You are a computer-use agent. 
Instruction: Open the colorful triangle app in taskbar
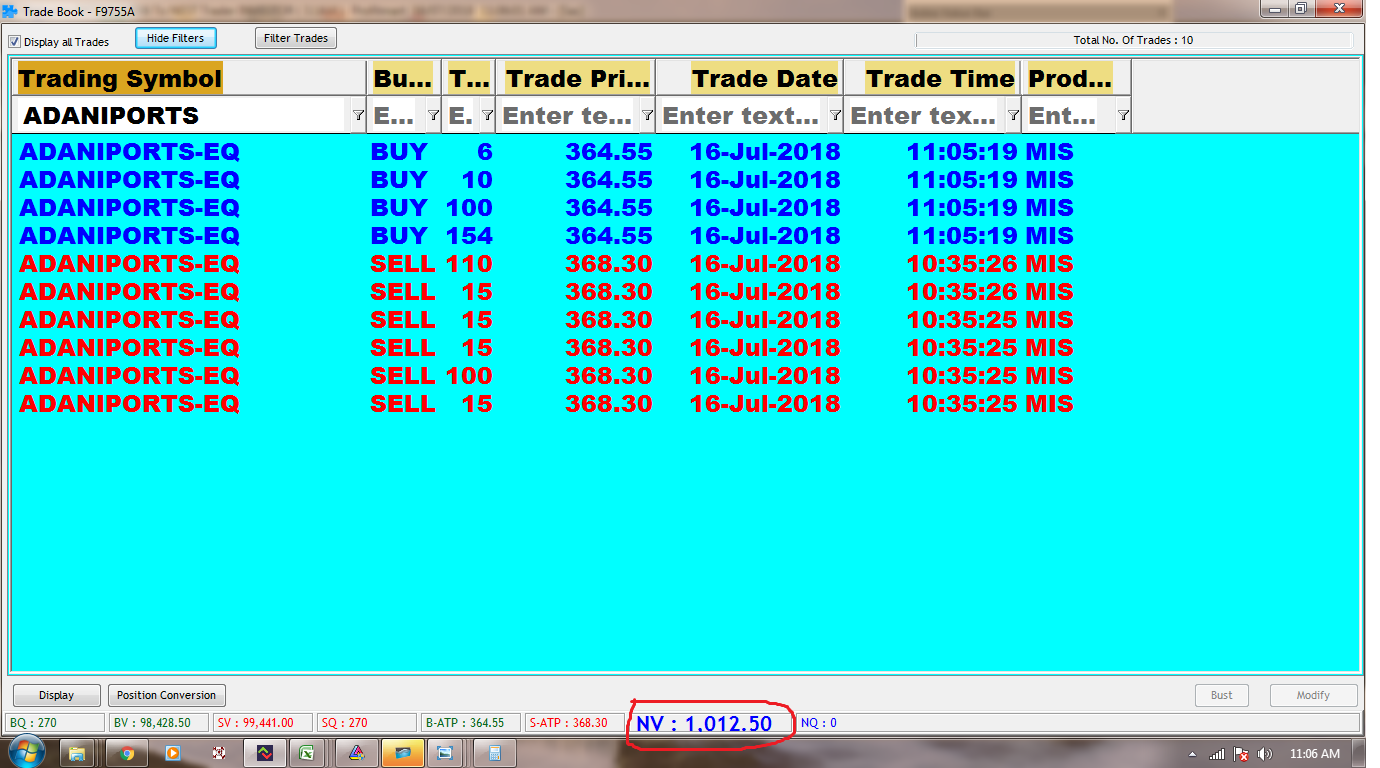(x=357, y=753)
